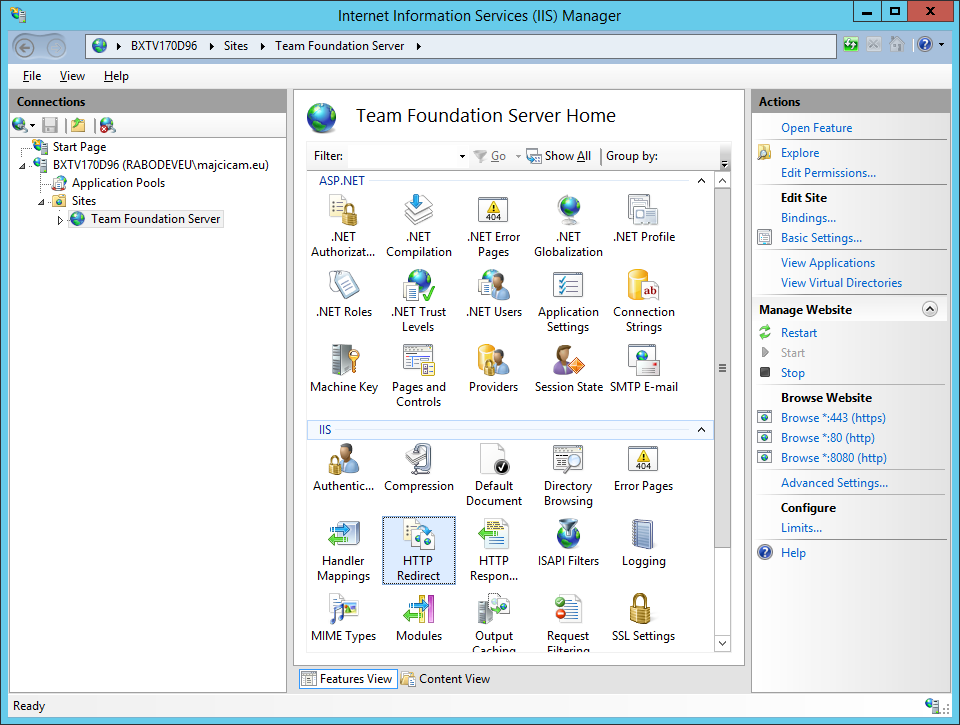This screenshot has width=960, height=725.
Task: Click Restart under Manage Website
Action: [x=798, y=332]
